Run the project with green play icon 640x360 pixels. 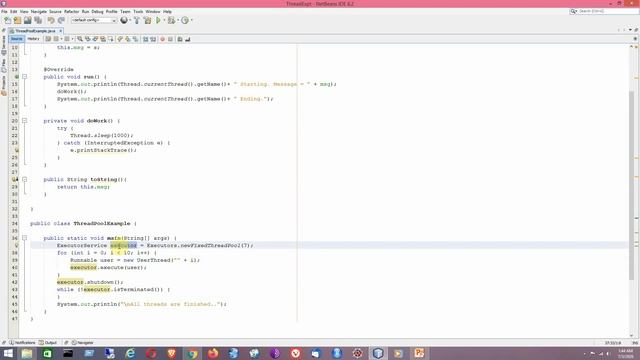(158, 20)
